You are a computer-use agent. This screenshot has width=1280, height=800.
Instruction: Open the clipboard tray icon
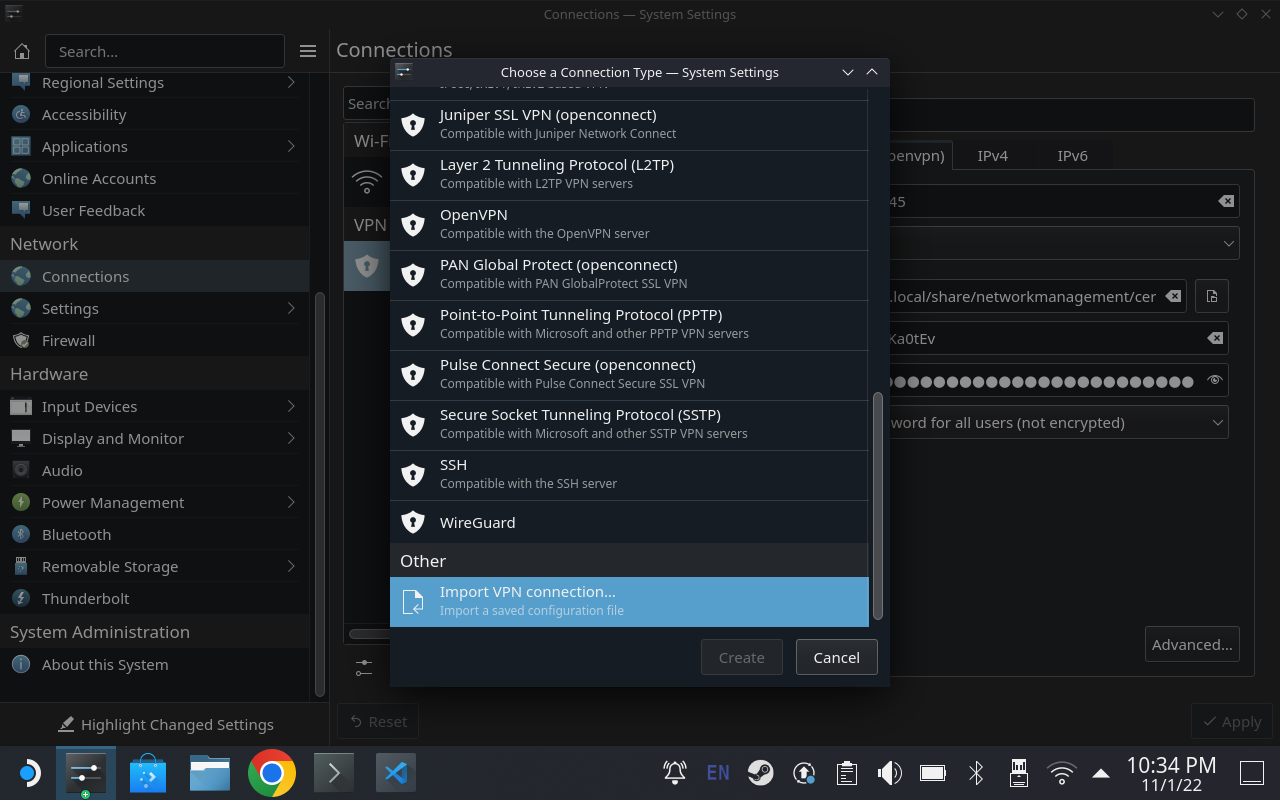846,773
